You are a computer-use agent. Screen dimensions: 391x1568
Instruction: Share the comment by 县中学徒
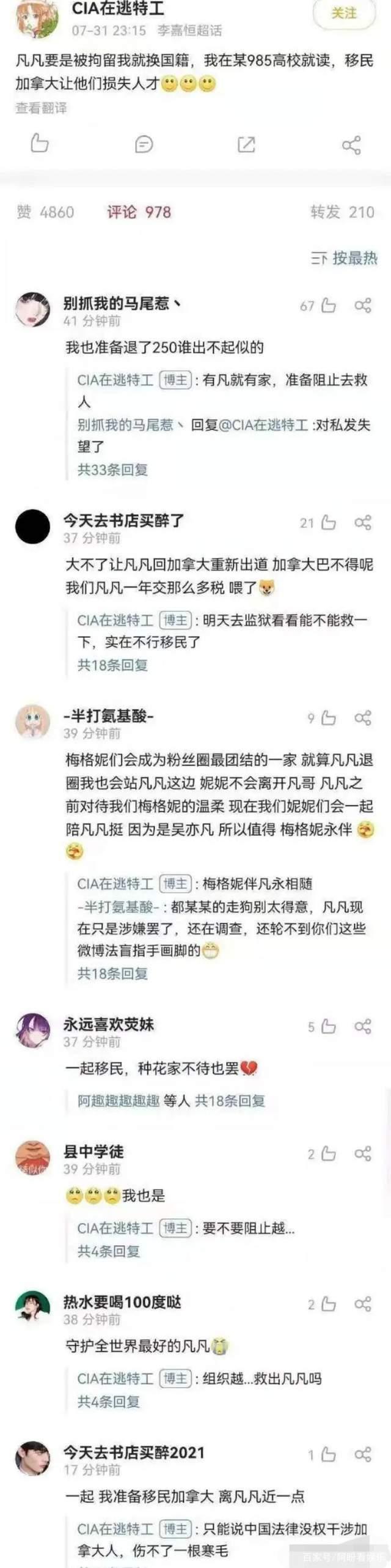click(x=363, y=1153)
